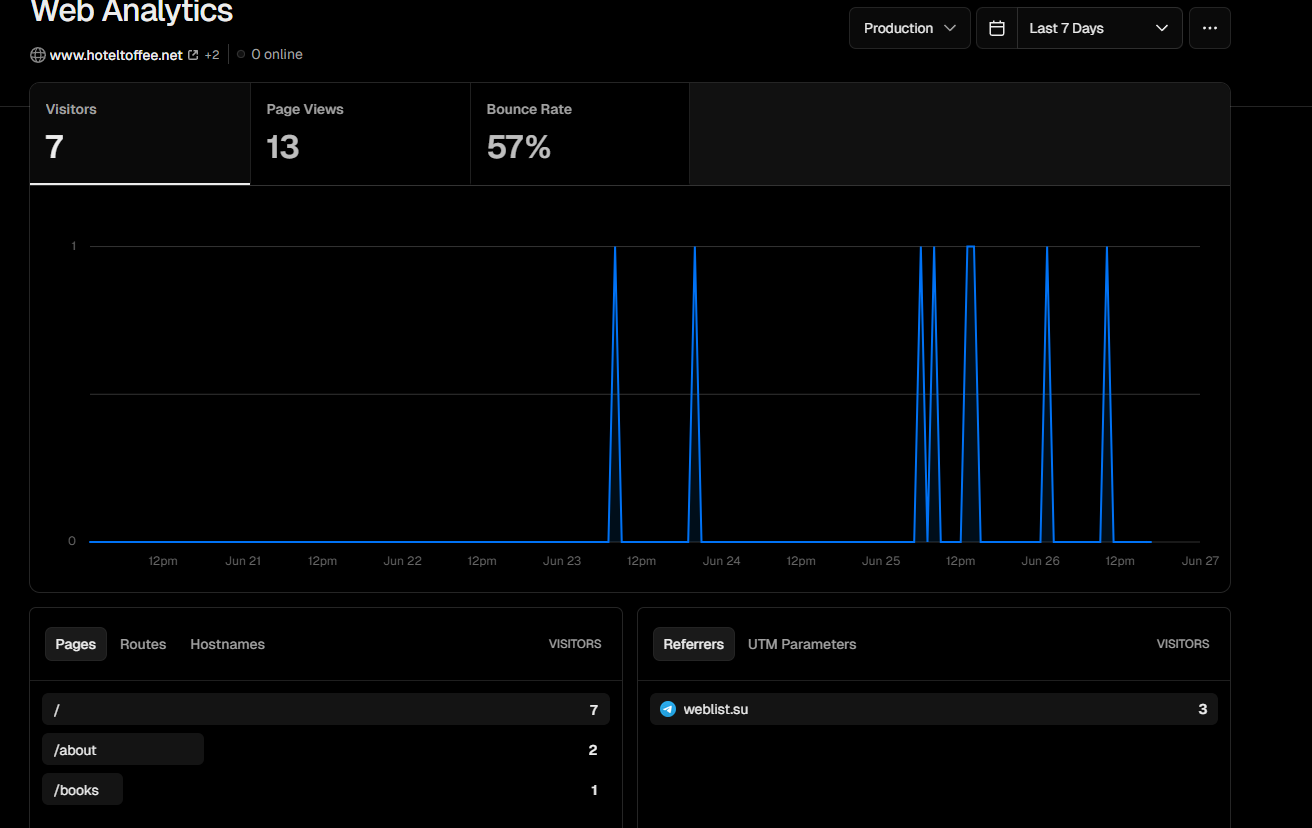Click the calendar icon in date picker
The image size is (1312, 828).
997,28
